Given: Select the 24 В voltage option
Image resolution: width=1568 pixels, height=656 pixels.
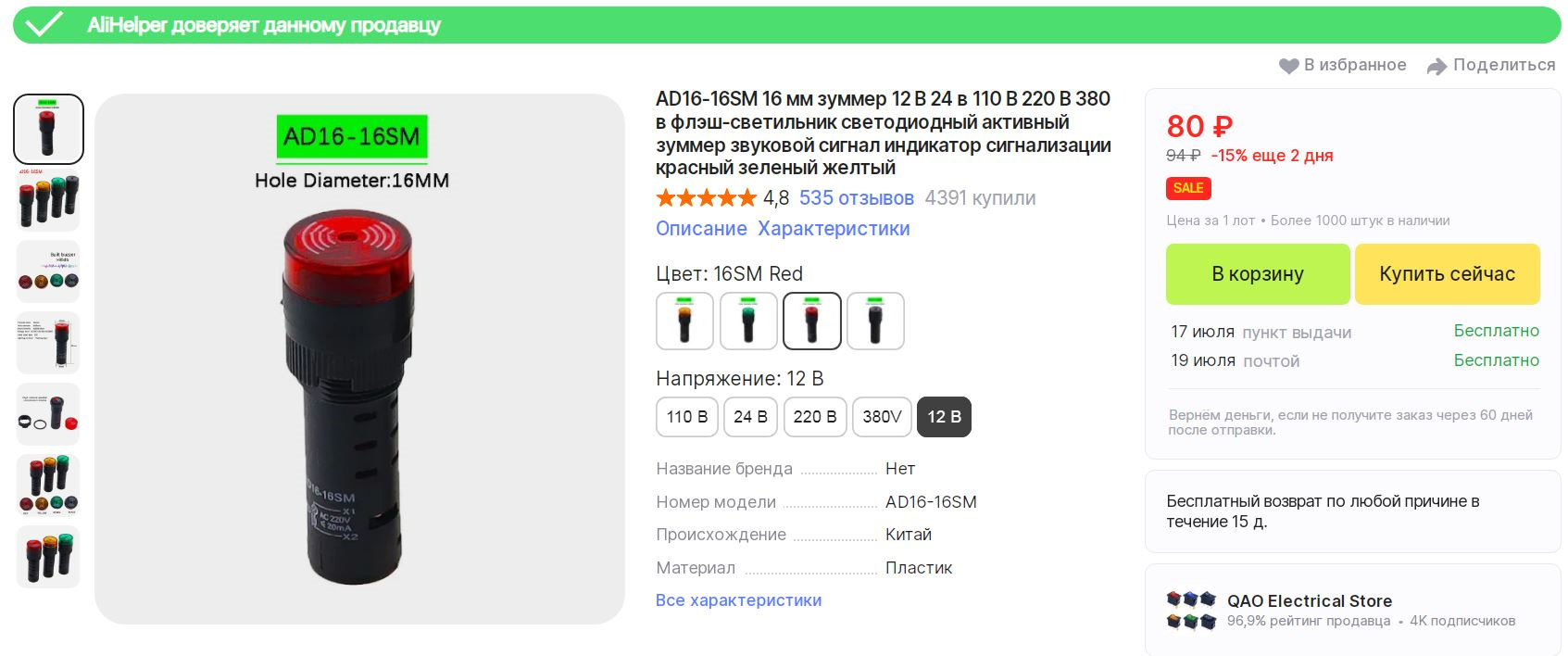Looking at the screenshot, I should click(x=750, y=417).
